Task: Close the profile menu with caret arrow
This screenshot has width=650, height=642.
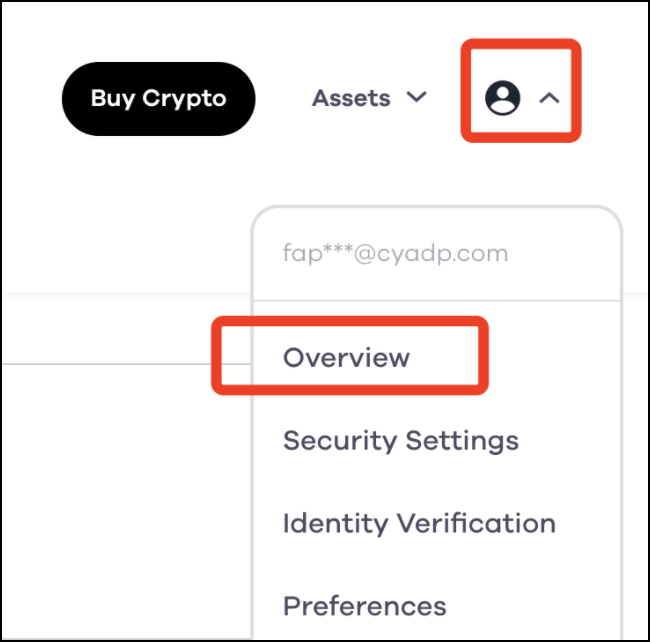Action: click(549, 98)
